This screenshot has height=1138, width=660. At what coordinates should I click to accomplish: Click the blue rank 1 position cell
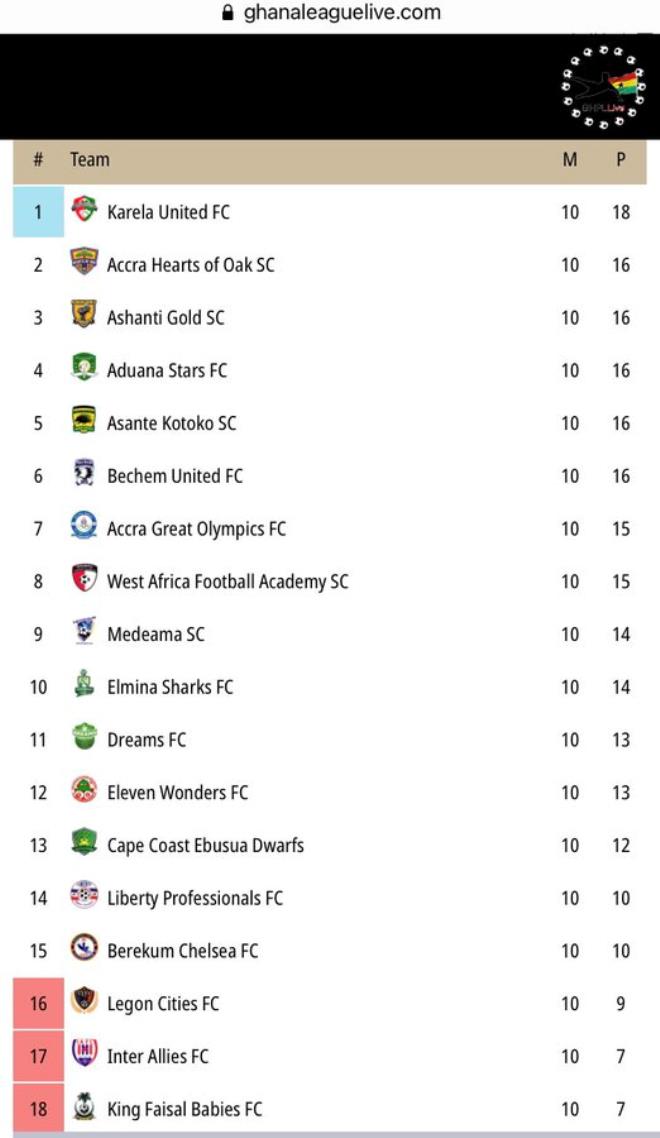[38, 212]
